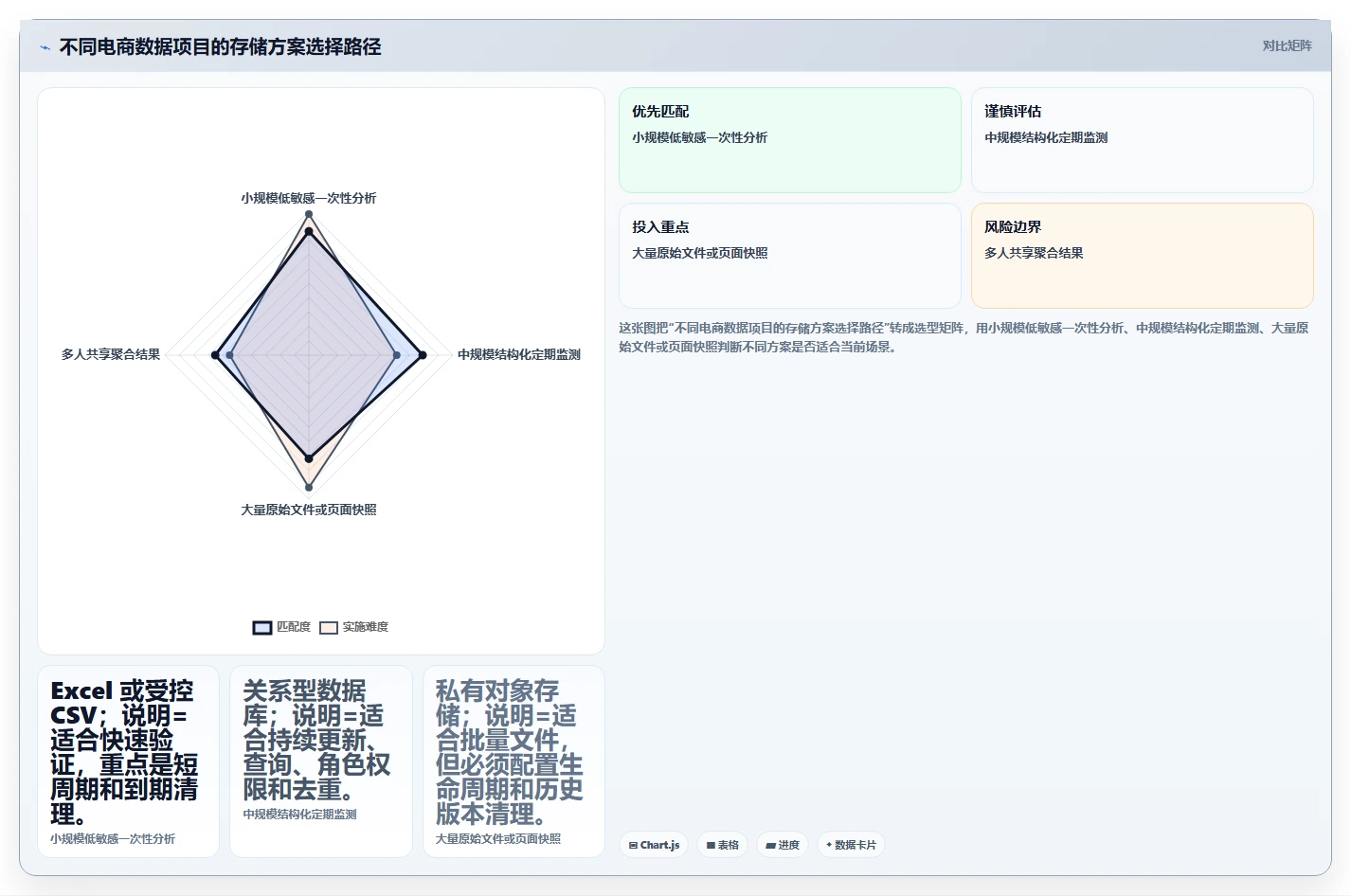The image size is (1351, 896).
Task: Select radar axis label 大量原始文件或页面快照
Action: (x=309, y=510)
